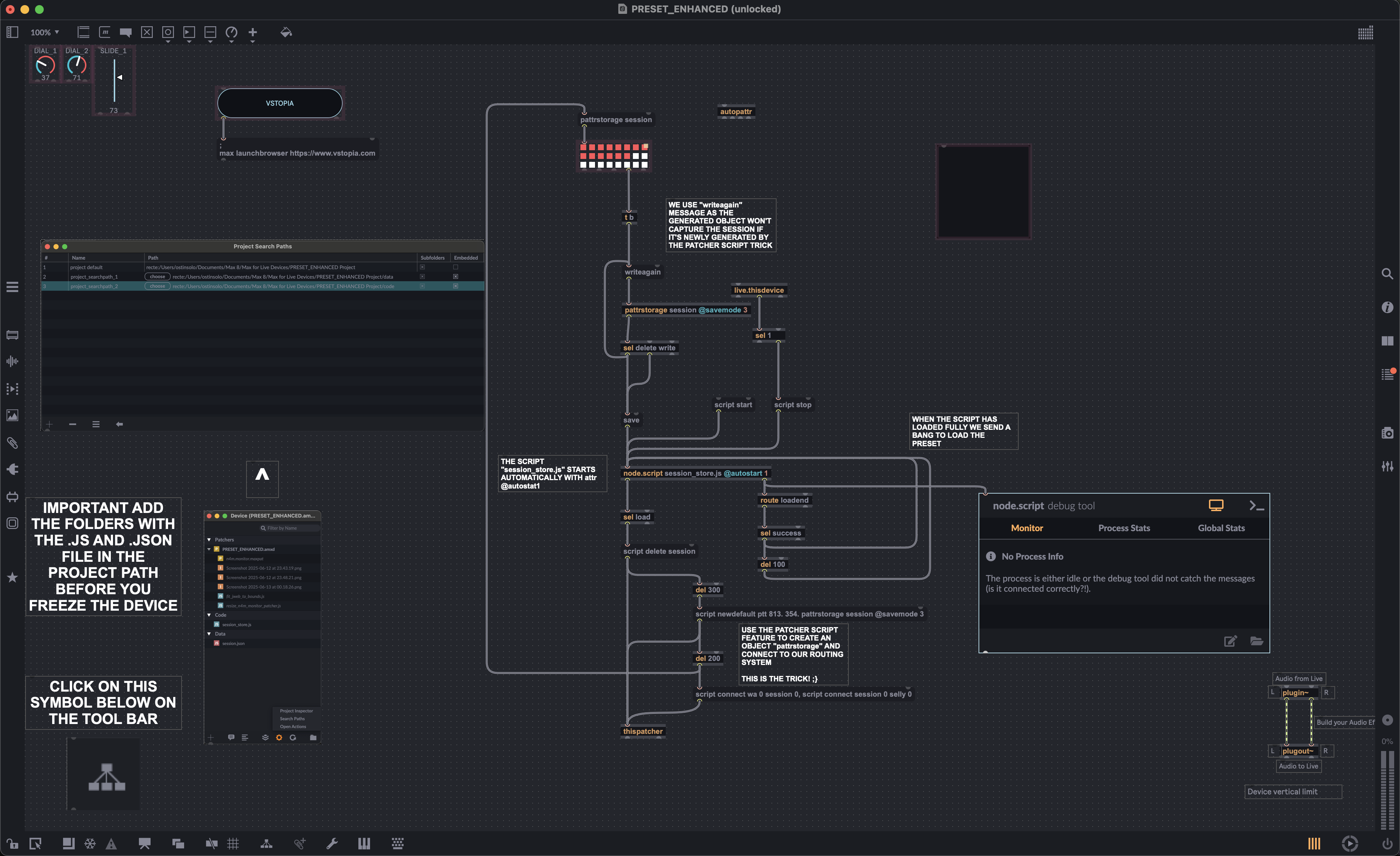This screenshot has width=1400, height=856.
Task: Open the inspector info icon
Action: 1387,307
